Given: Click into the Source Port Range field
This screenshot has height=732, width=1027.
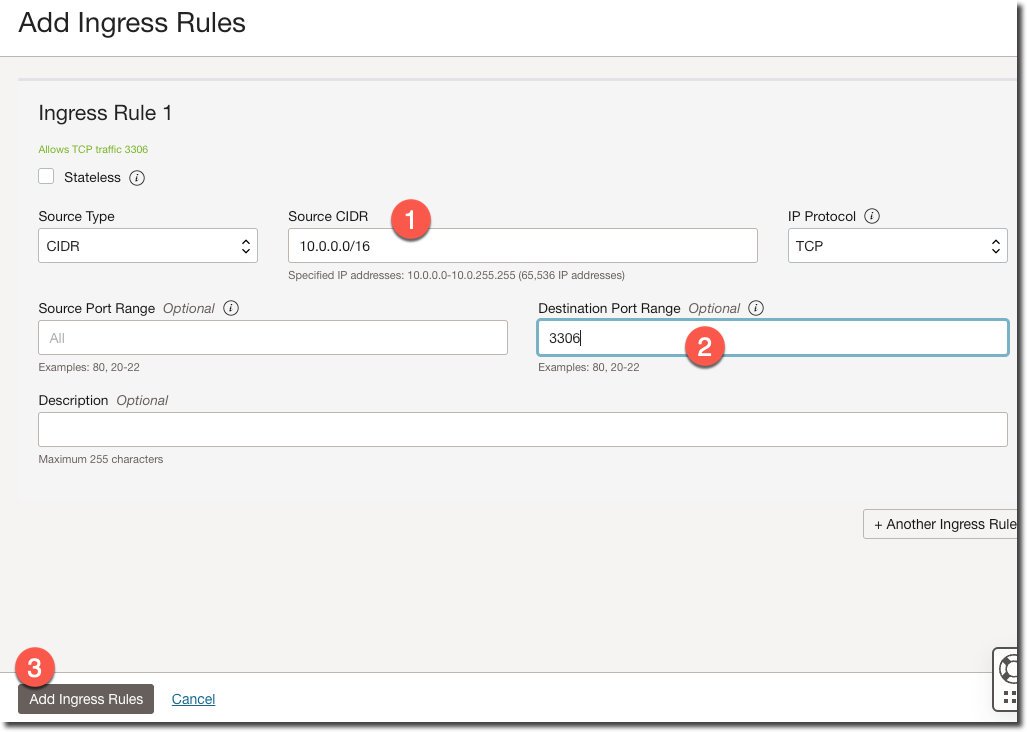Looking at the screenshot, I should point(273,338).
